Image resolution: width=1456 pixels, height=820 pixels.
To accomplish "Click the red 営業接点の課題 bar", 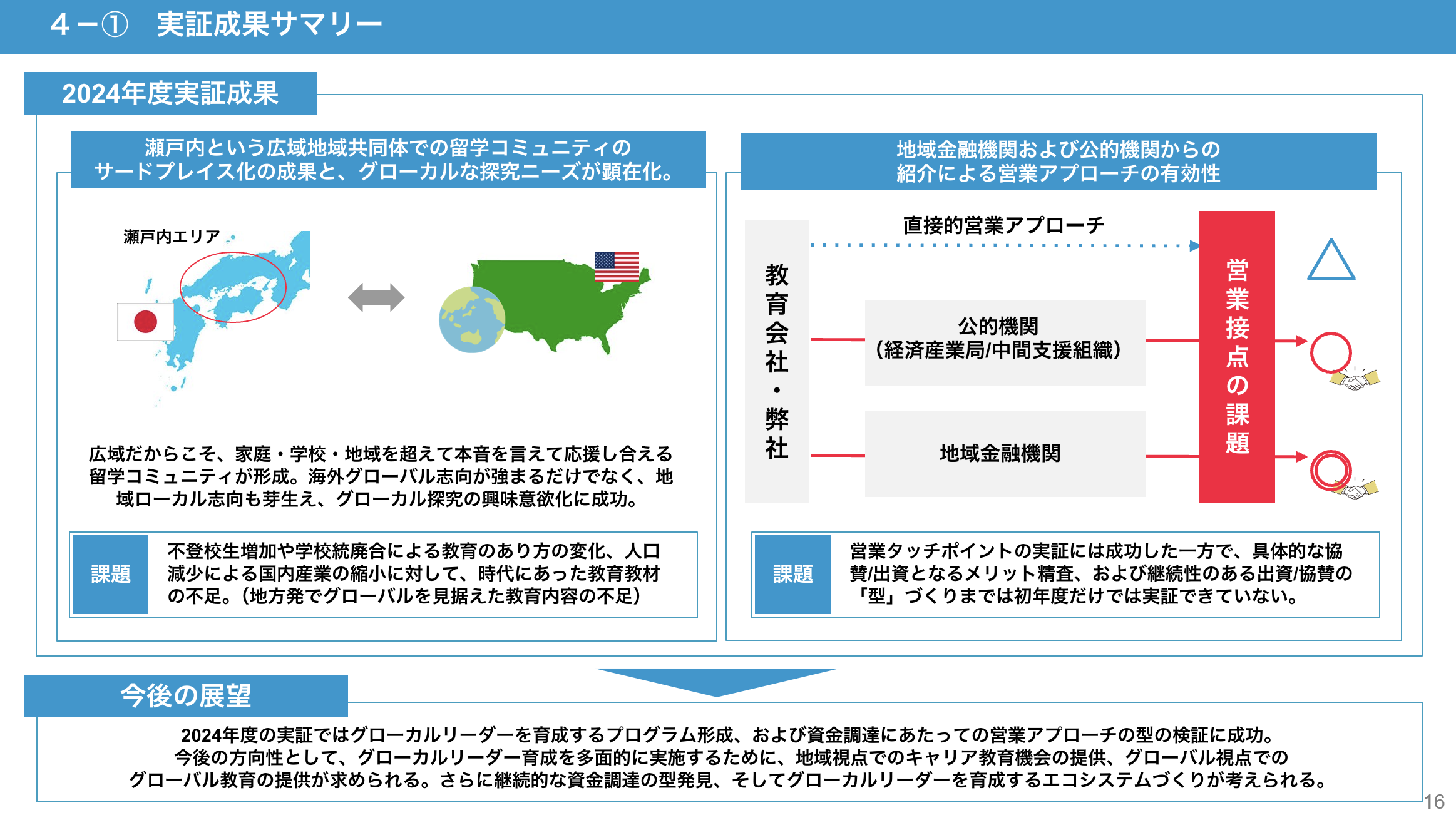I will tap(1237, 357).
